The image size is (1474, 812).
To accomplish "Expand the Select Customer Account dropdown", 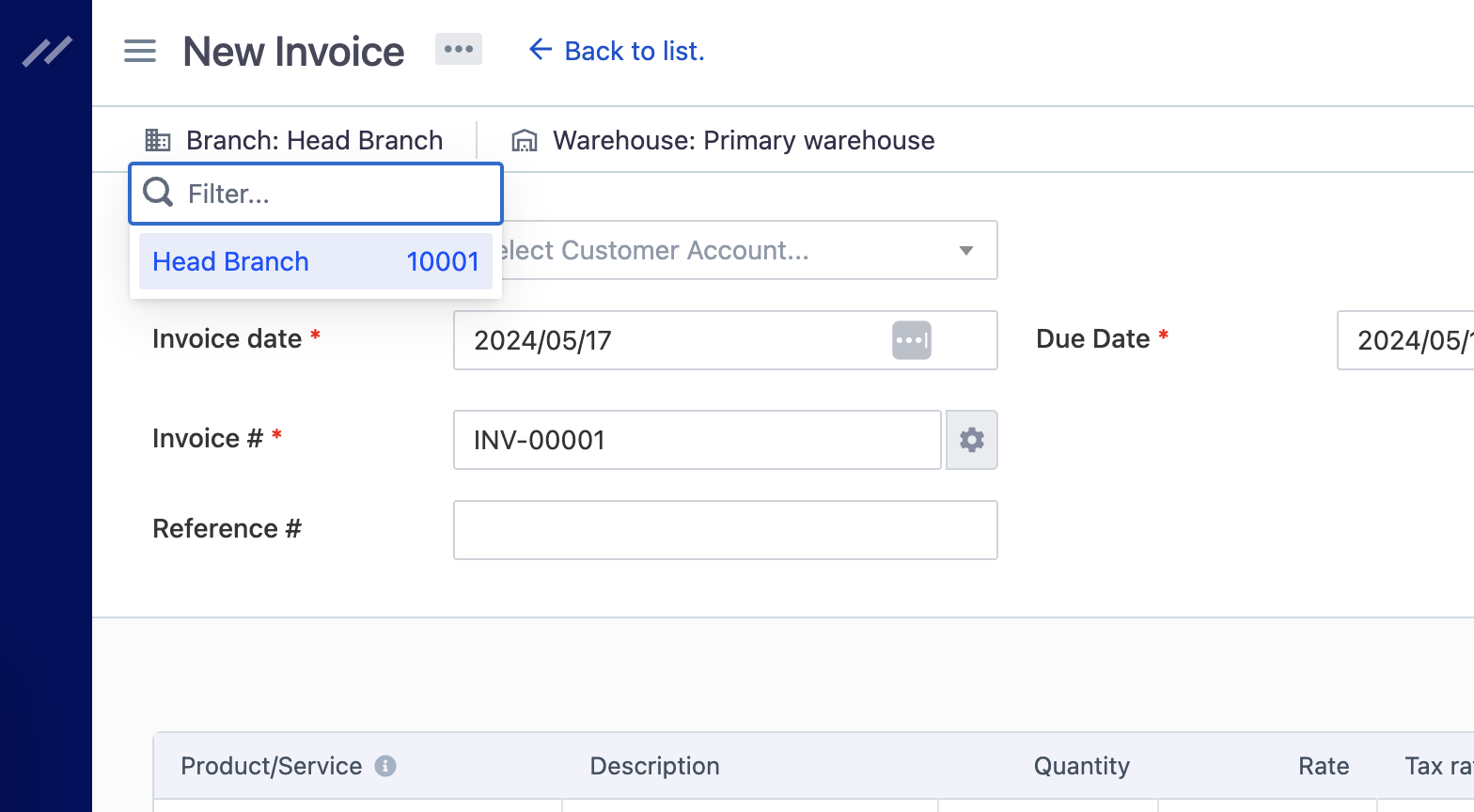I will point(965,250).
